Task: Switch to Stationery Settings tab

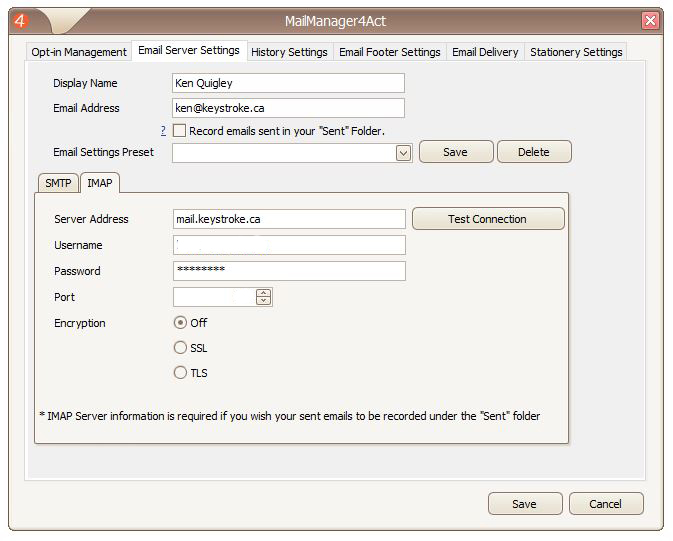Action: (576, 52)
